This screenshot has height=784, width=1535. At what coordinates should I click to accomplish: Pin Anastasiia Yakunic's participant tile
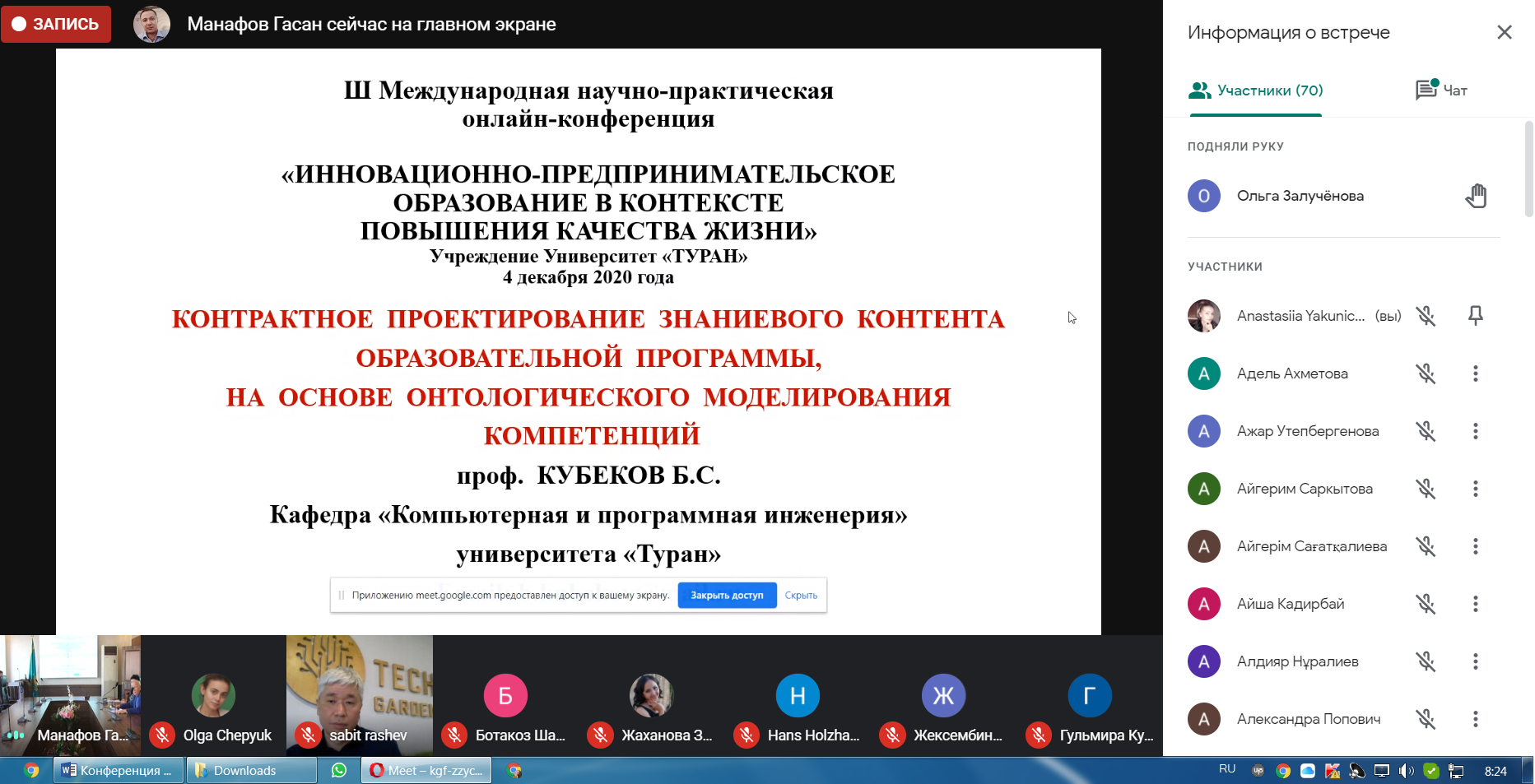[1476, 315]
